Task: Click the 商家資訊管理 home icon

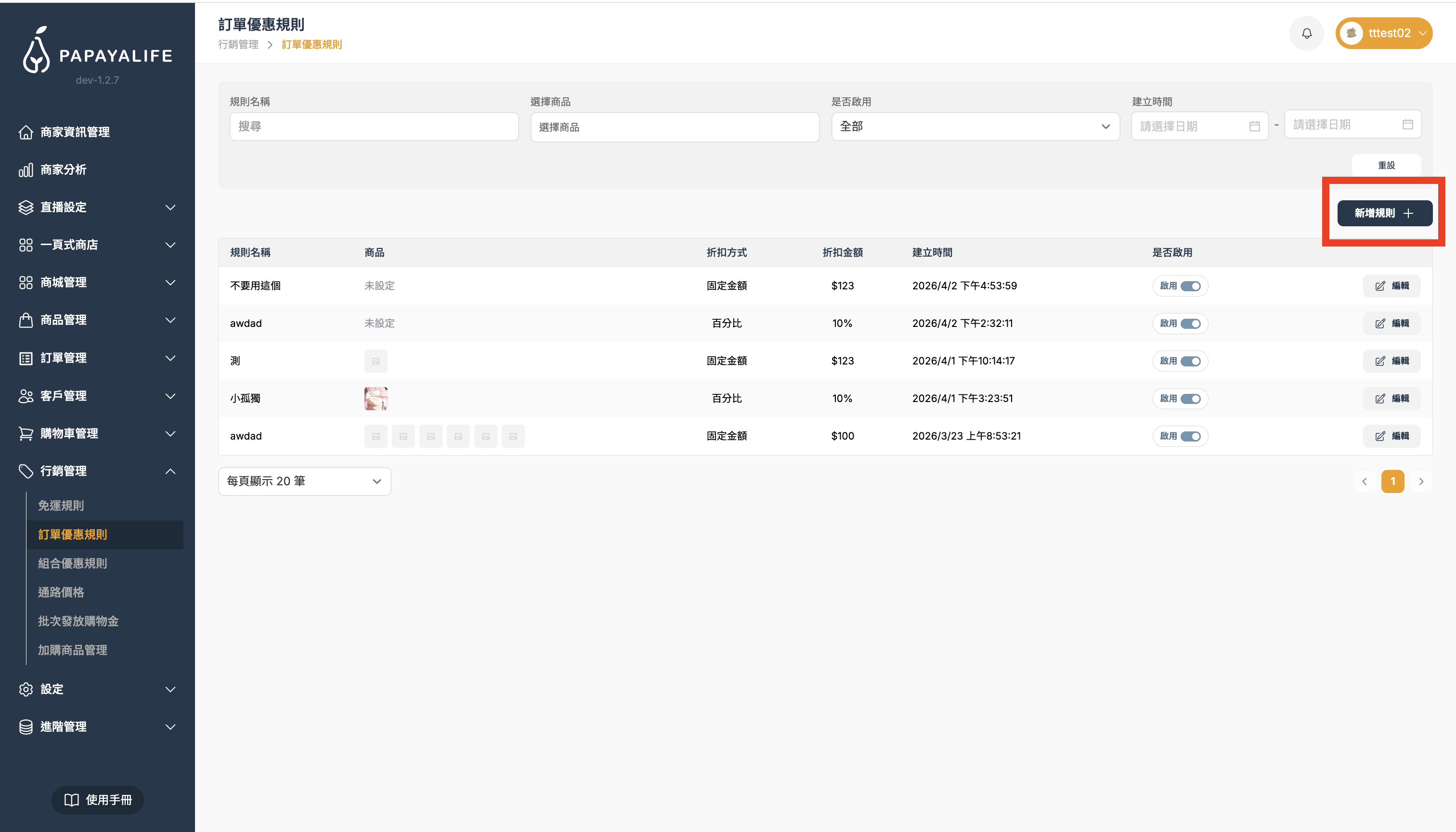Action: coord(26,132)
